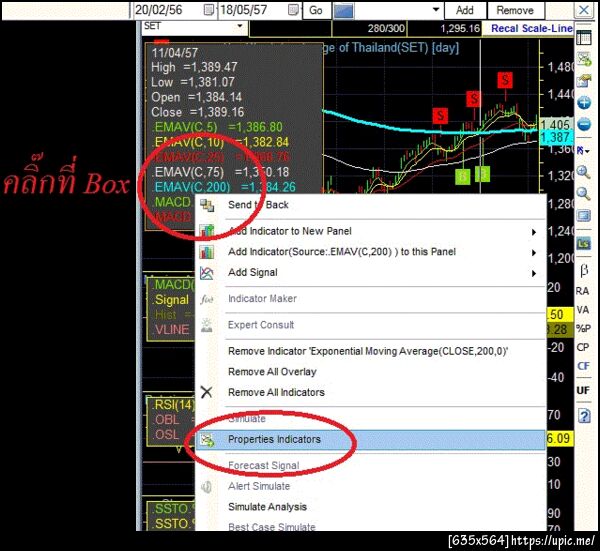The image size is (600, 551).
Task: Expand the Add Signal submenu arrow
Action: click(x=534, y=273)
